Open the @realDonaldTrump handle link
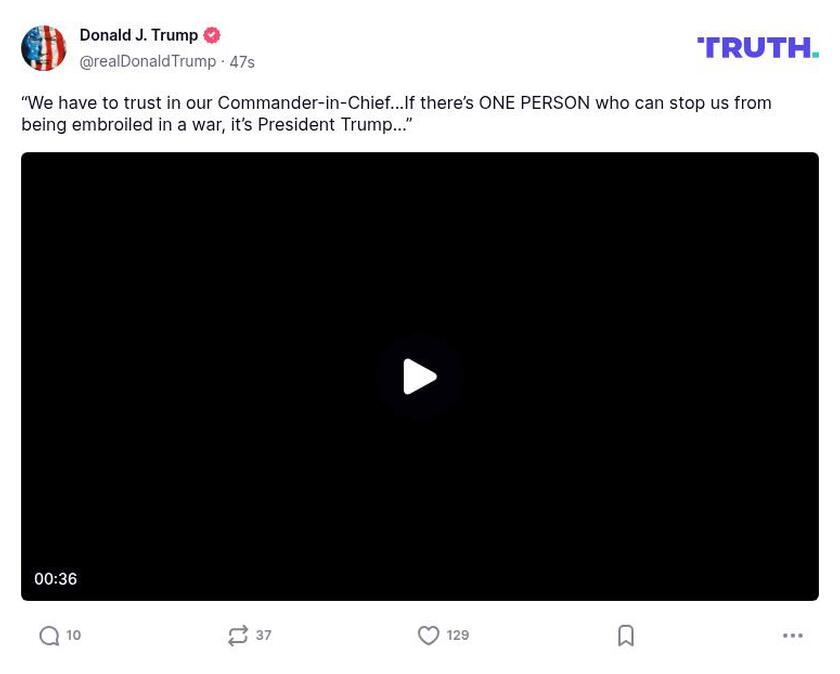The height and width of the screenshot is (674, 840). pyautogui.click(x=146, y=60)
